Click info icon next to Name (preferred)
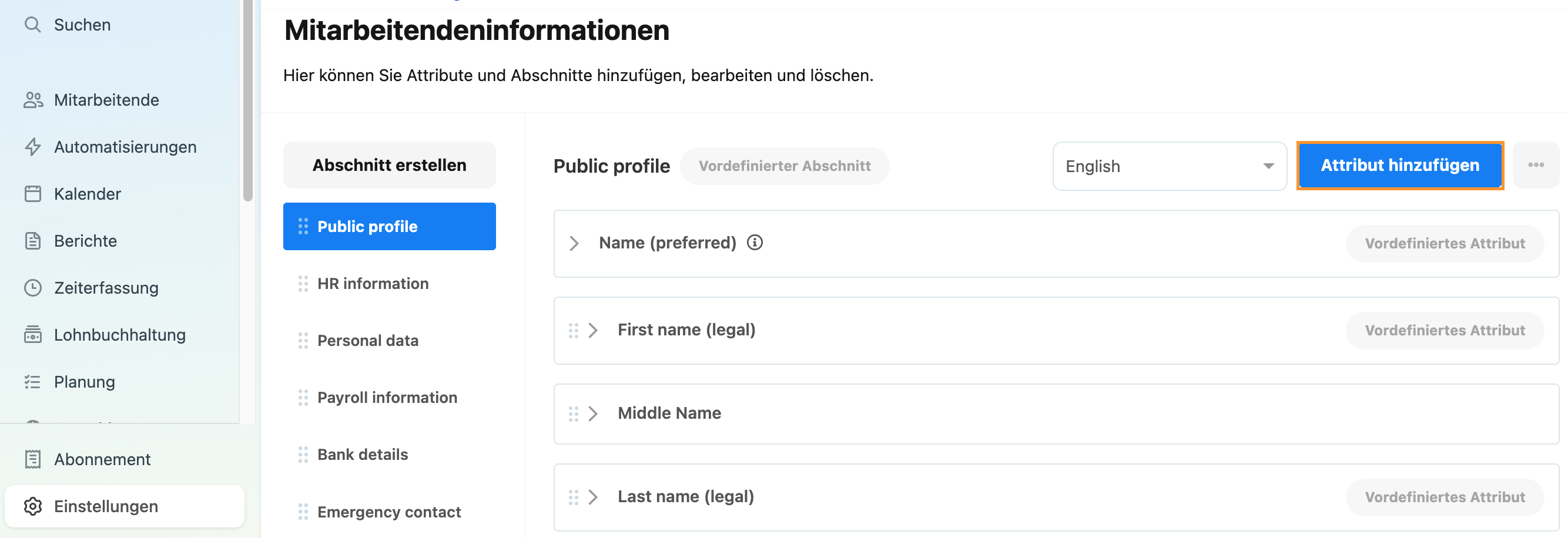This screenshot has height=538, width=1568. coord(755,242)
